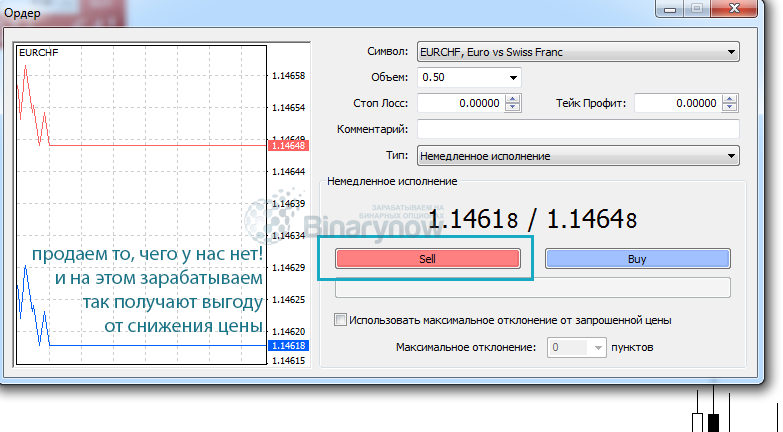Click the Ордер window title
This screenshot has width=783, height=432.
pyautogui.click(x=22, y=13)
